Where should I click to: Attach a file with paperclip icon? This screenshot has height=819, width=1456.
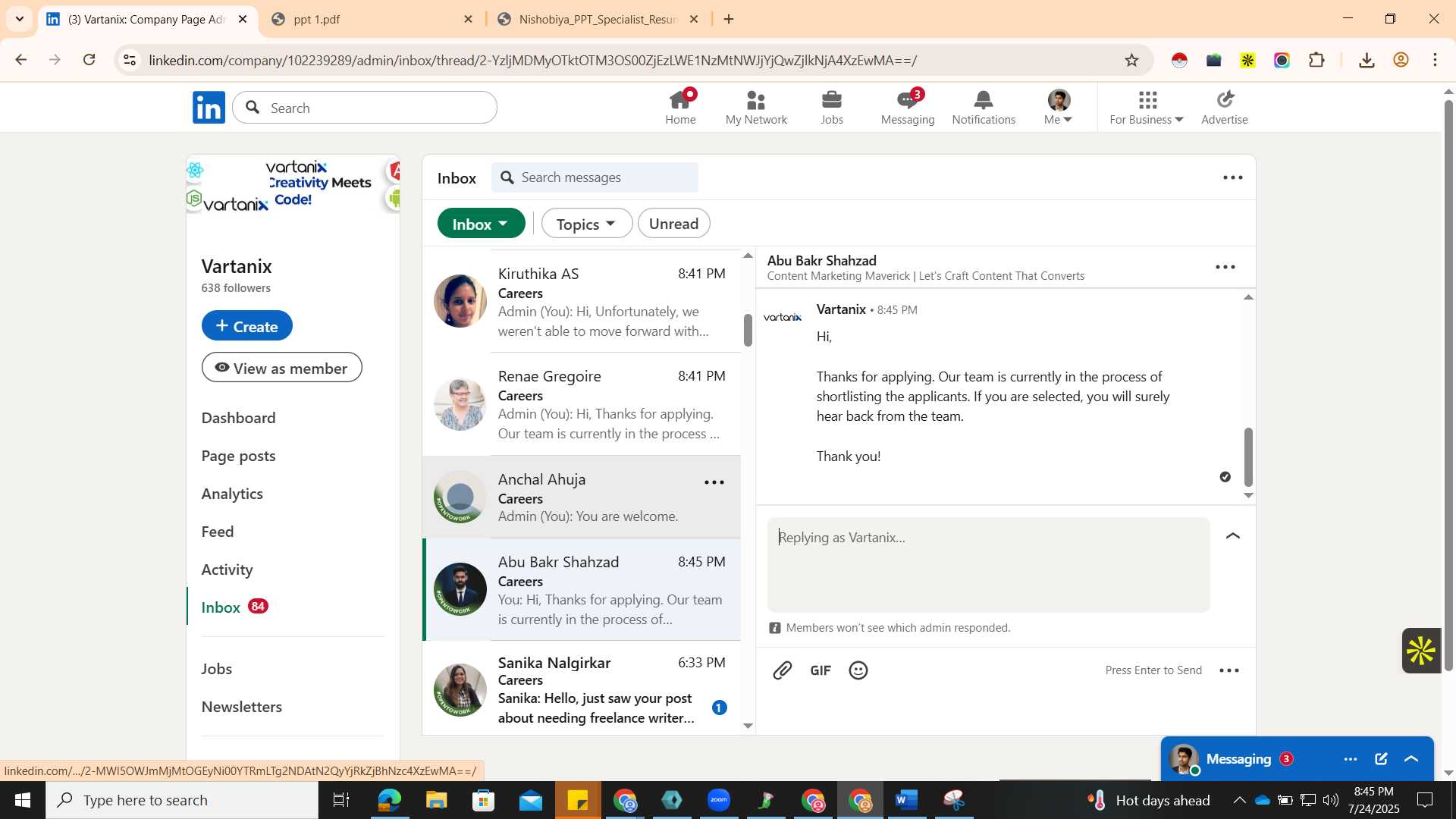point(783,670)
